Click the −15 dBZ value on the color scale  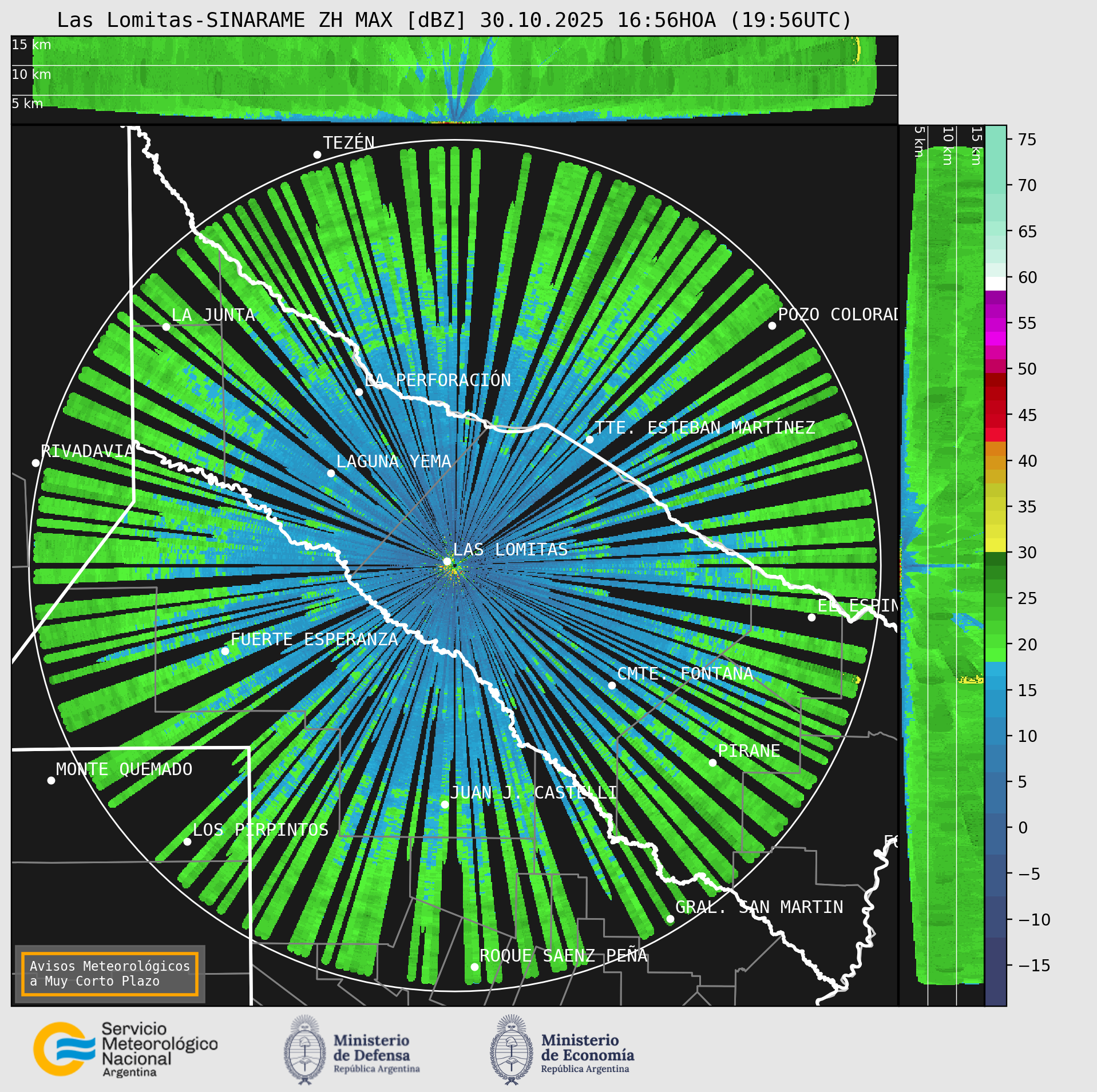click(x=1035, y=966)
